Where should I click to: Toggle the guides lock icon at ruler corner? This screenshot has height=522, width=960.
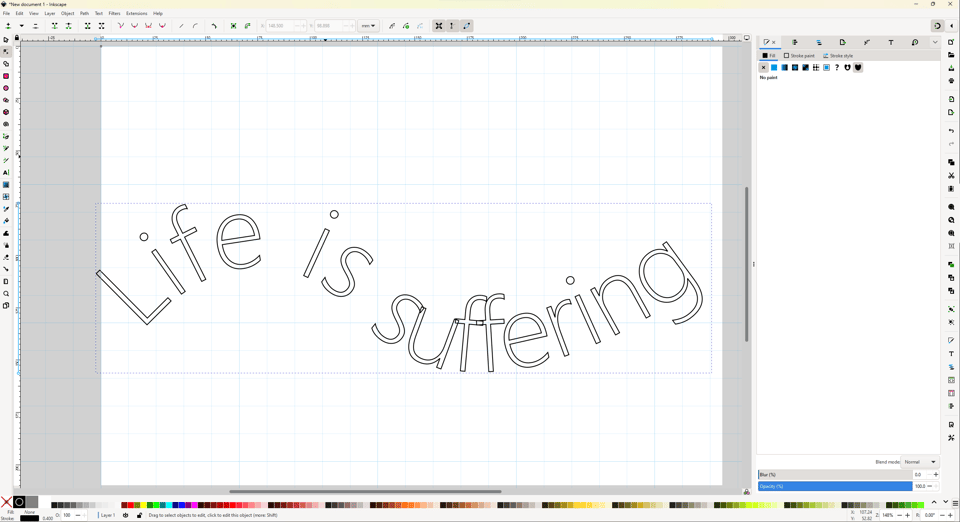(x=17, y=38)
